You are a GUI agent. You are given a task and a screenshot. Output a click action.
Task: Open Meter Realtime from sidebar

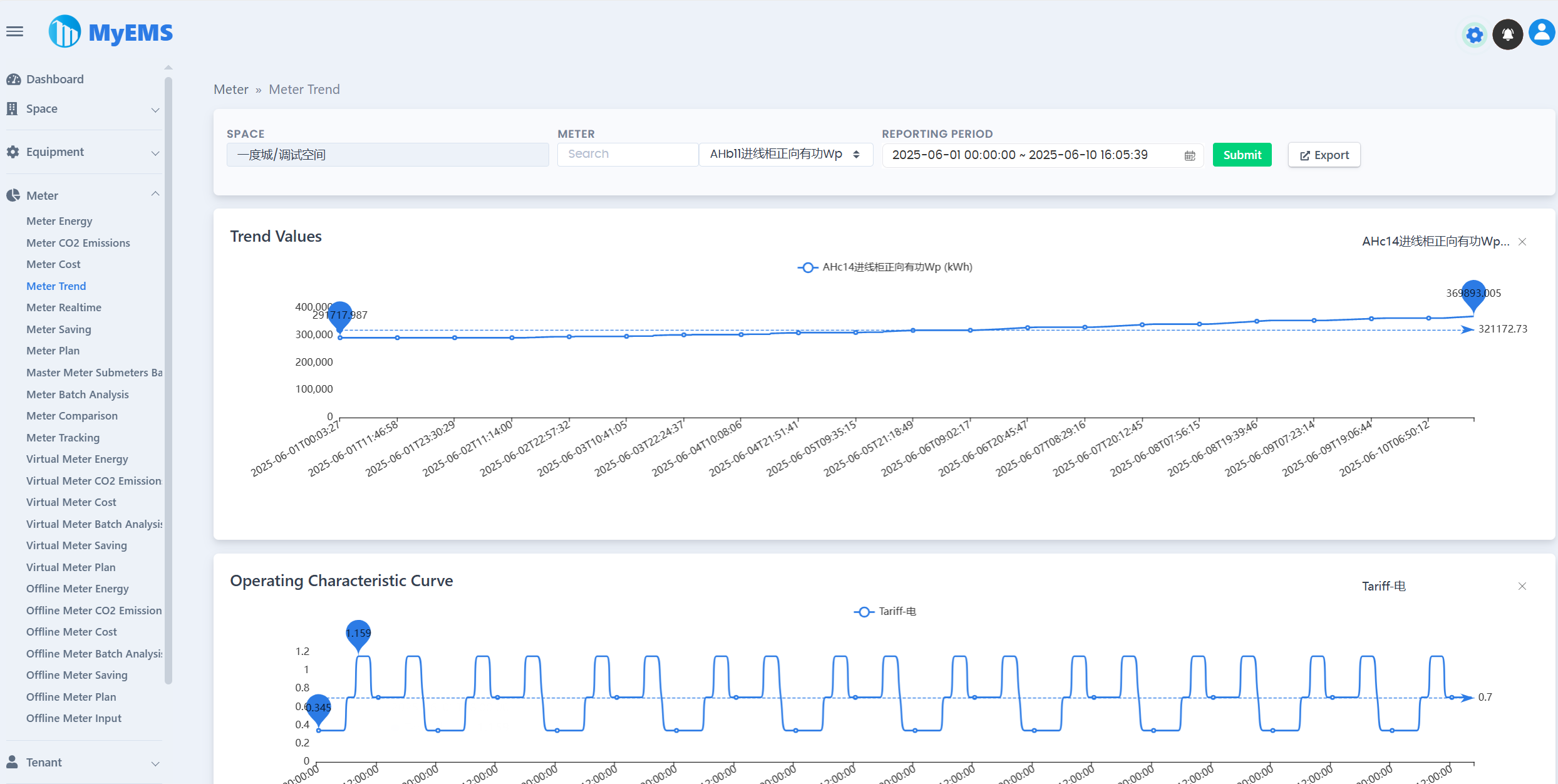coord(64,307)
